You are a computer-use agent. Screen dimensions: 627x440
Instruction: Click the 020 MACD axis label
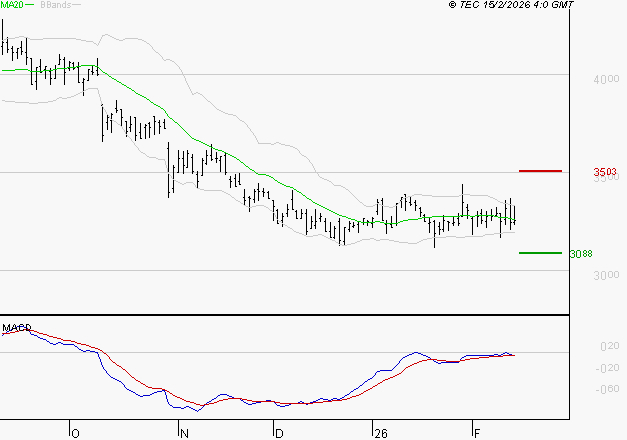click(610, 346)
